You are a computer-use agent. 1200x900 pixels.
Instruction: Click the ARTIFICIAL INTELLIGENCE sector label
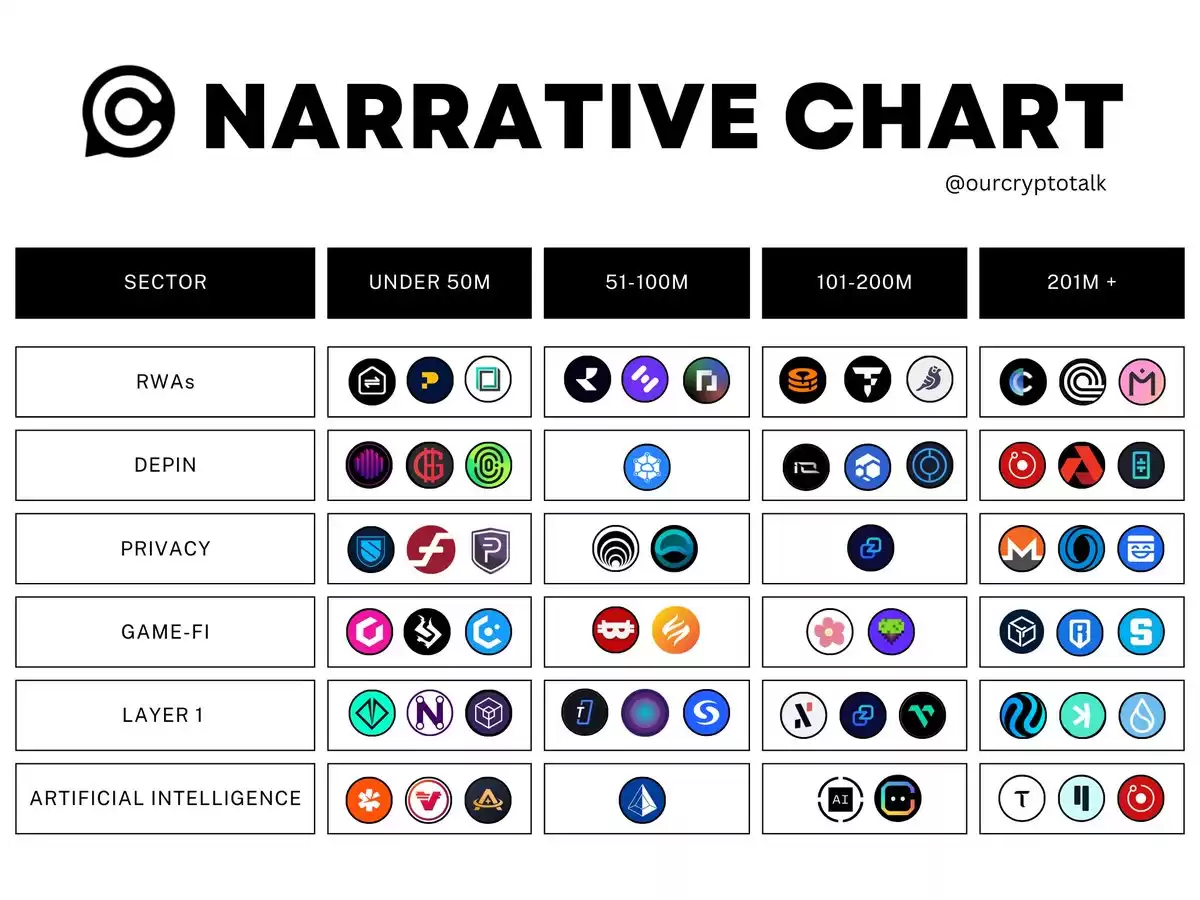coord(165,798)
